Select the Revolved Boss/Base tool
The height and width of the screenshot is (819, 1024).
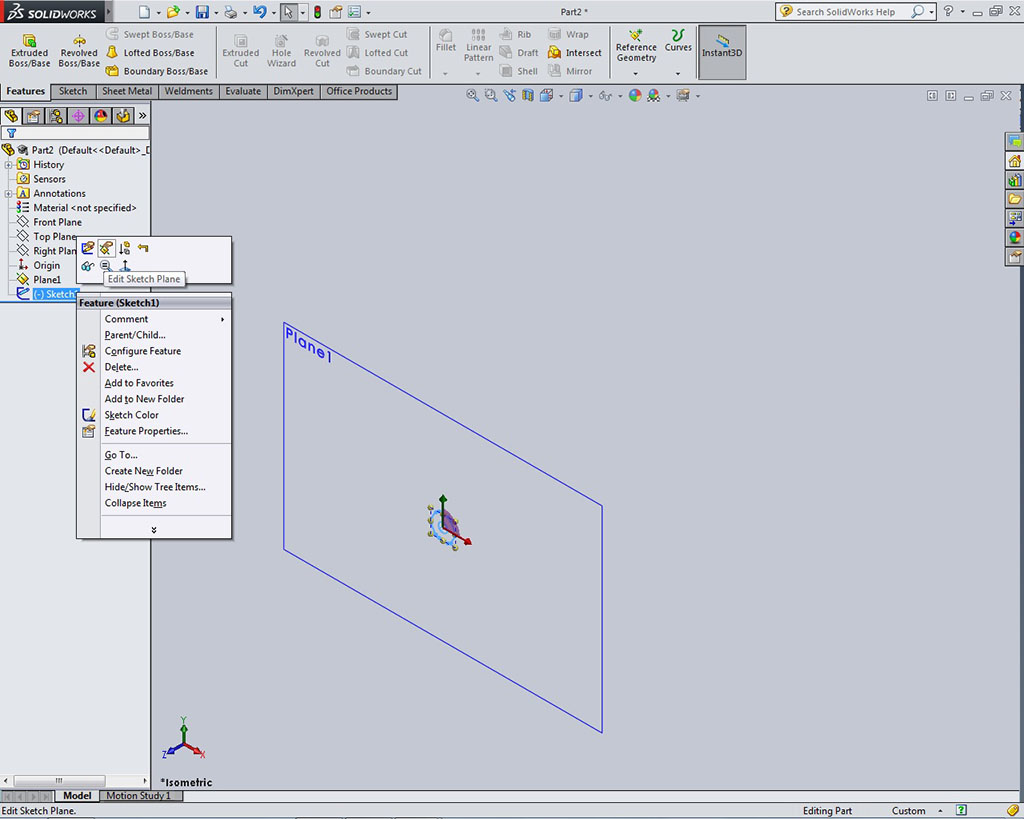(x=79, y=51)
